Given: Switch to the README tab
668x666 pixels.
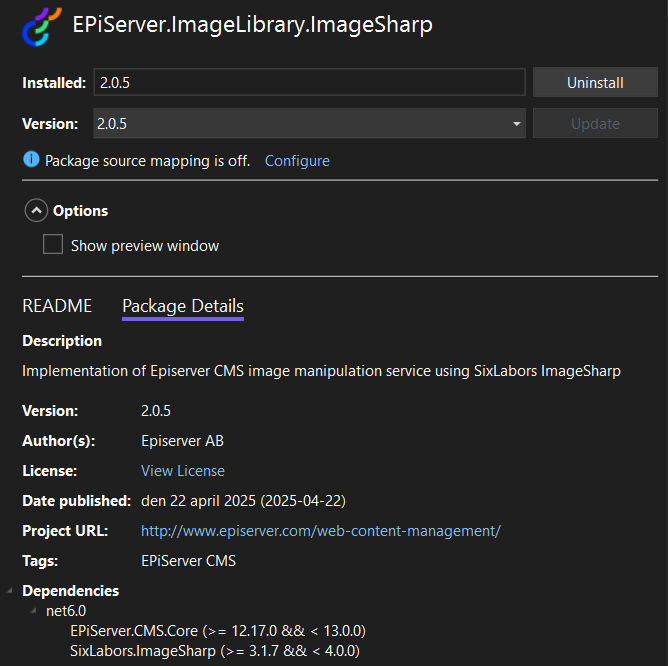Looking at the screenshot, I should click(57, 306).
